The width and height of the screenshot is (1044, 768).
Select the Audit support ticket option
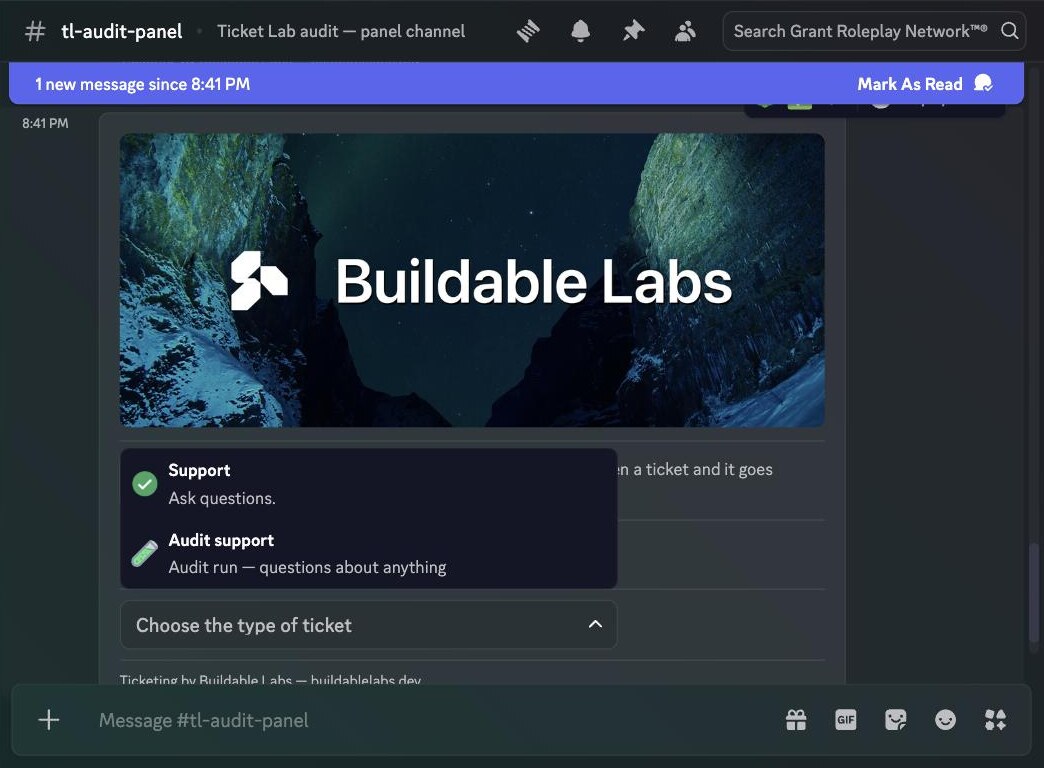(368, 553)
